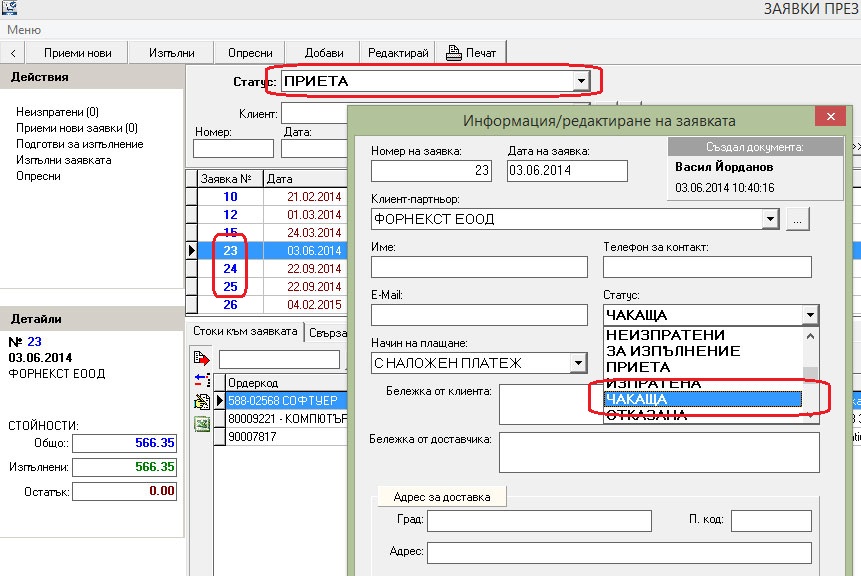
Task: Select Неизпратени (0) in Действия panel
Action: point(57,112)
